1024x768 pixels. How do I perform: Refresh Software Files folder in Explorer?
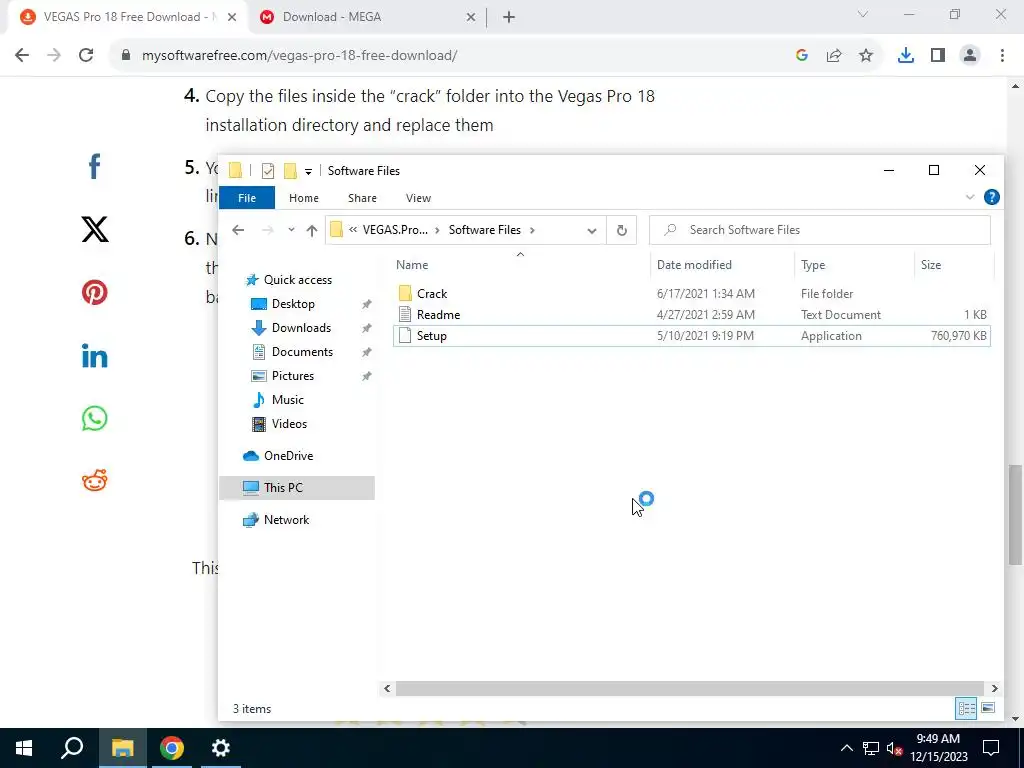point(622,230)
